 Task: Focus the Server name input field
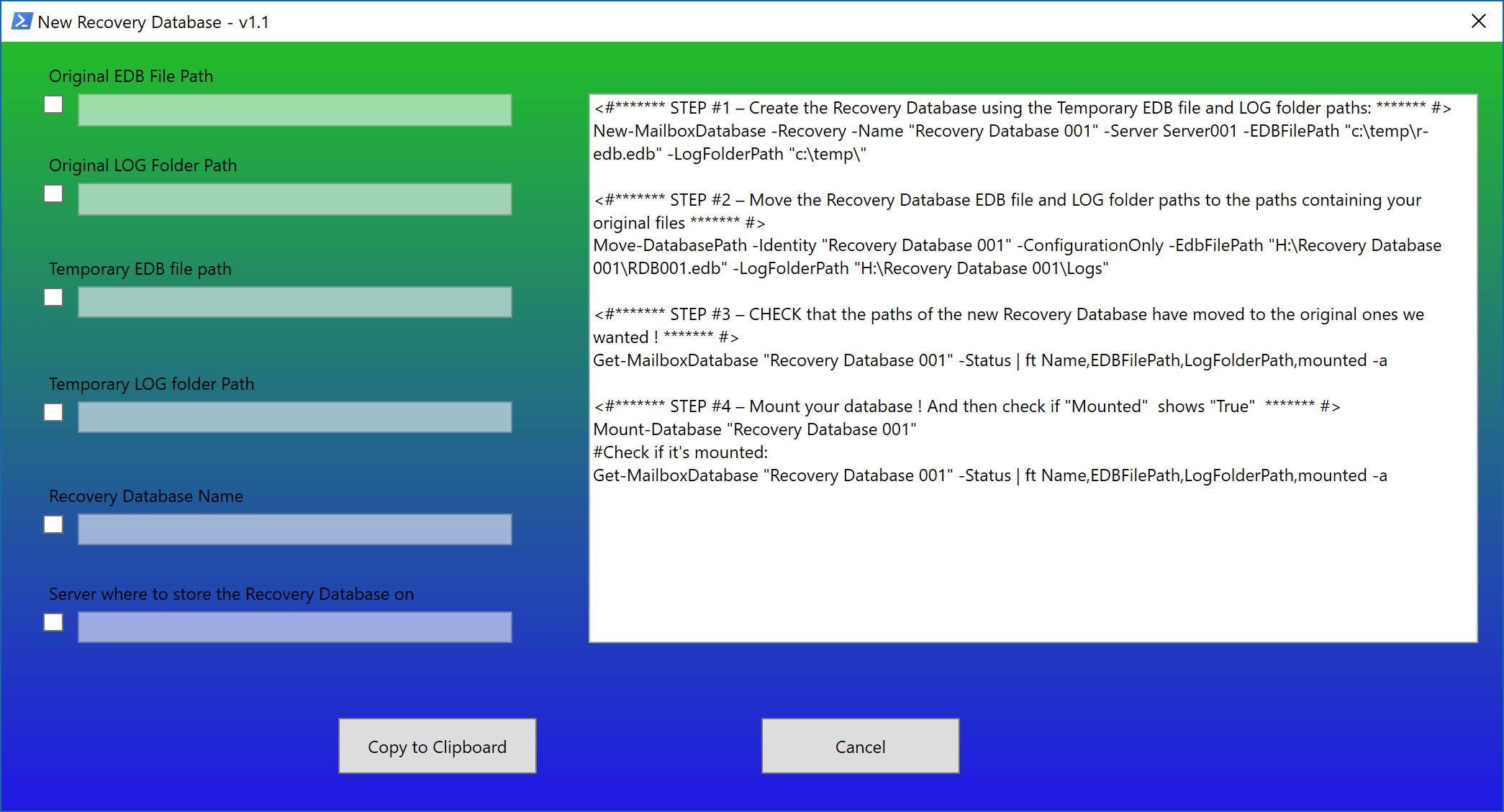[294, 627]
